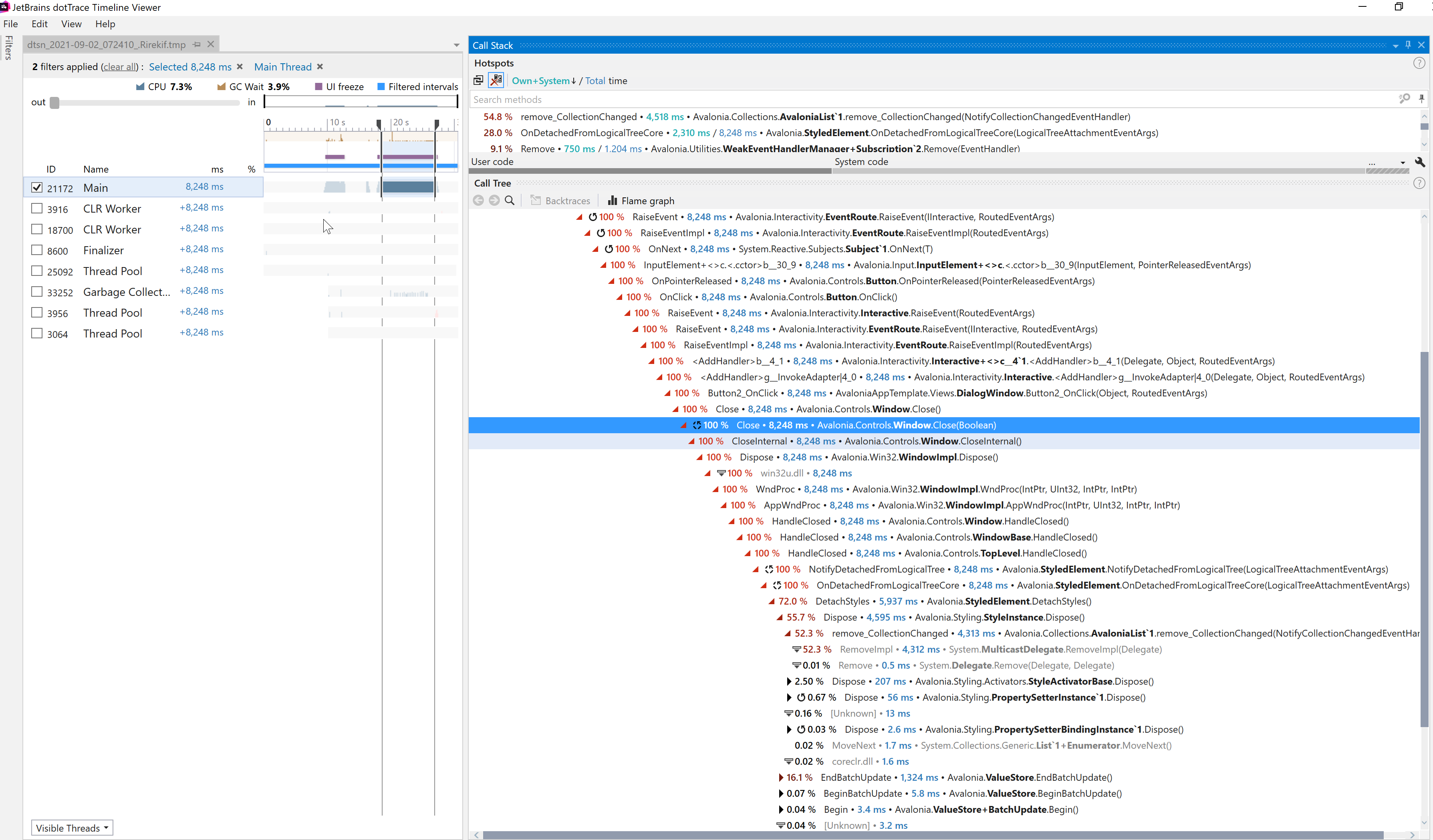Click the dotTrace application icon in title bar
1433x840 pixels.
[x=5, y=7]
